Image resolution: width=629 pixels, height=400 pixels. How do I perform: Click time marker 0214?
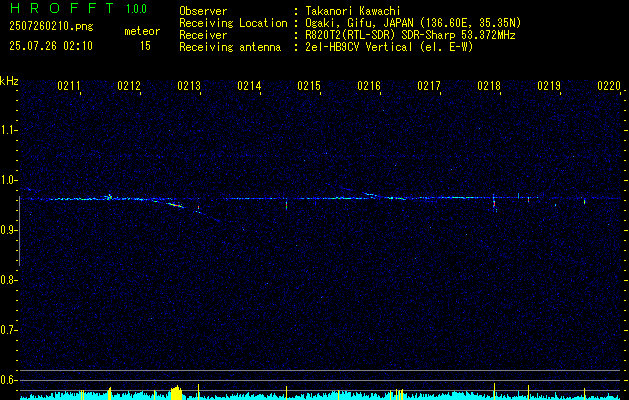(x=249, y=86)
